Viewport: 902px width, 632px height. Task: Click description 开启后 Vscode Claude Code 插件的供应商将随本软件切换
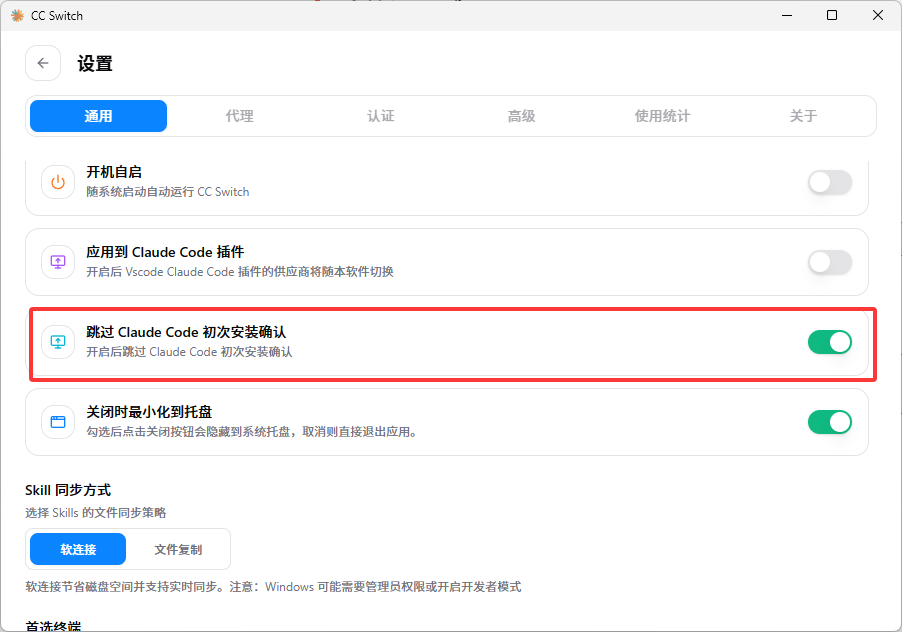coord(240,272)
